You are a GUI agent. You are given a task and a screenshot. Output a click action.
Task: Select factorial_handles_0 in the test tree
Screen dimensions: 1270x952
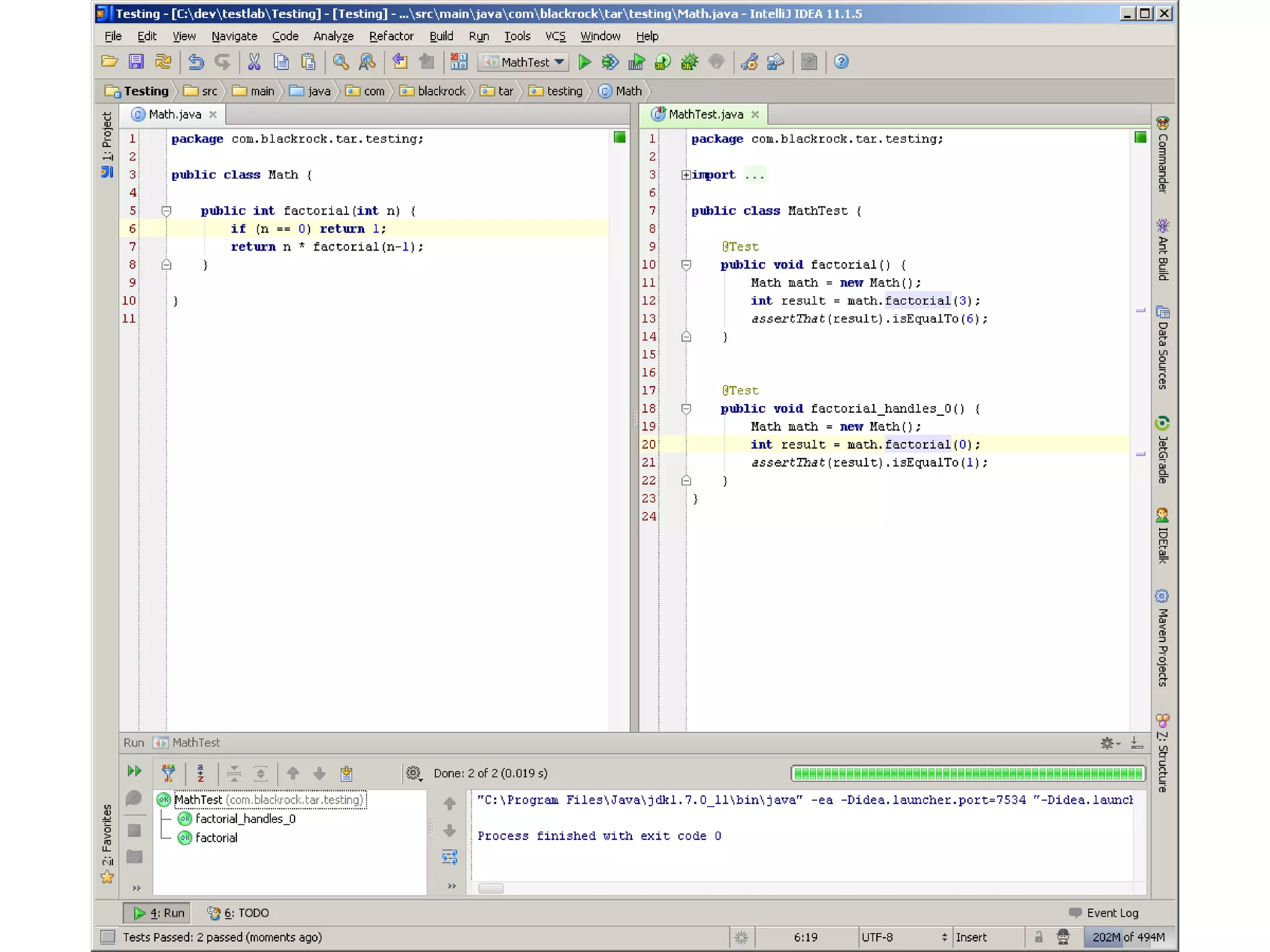[245, 819]
